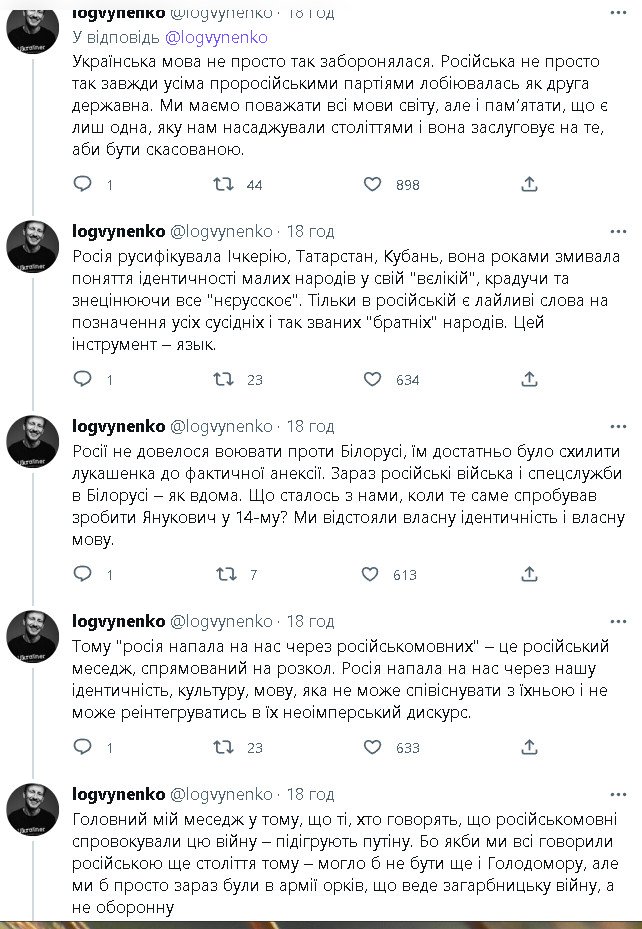The width and height of the screenshot is (642, 929).
Task: Reply to the tweet mentioning лукашенка
Action: point(84,574)
